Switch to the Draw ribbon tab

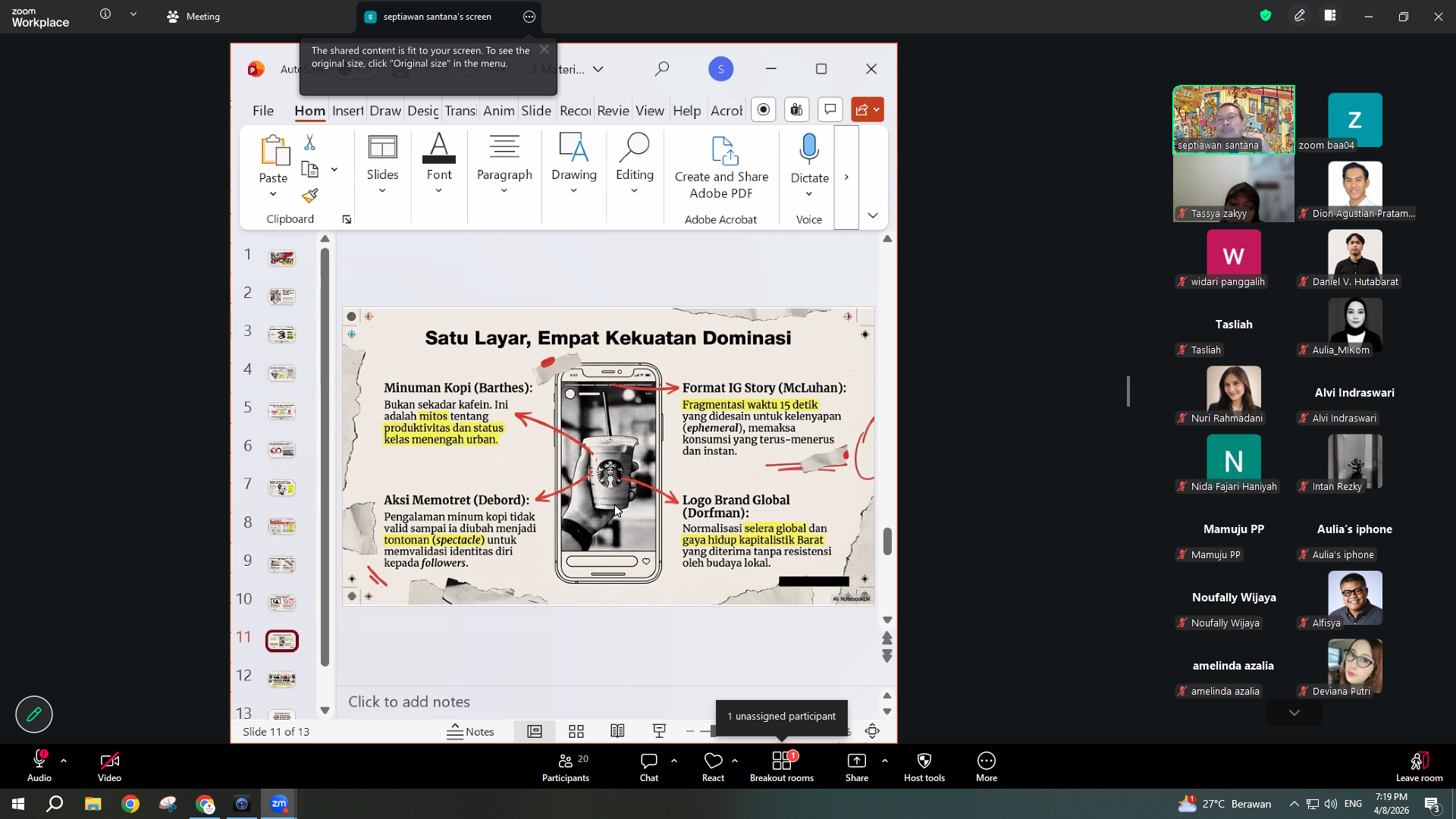pos(385,111)
